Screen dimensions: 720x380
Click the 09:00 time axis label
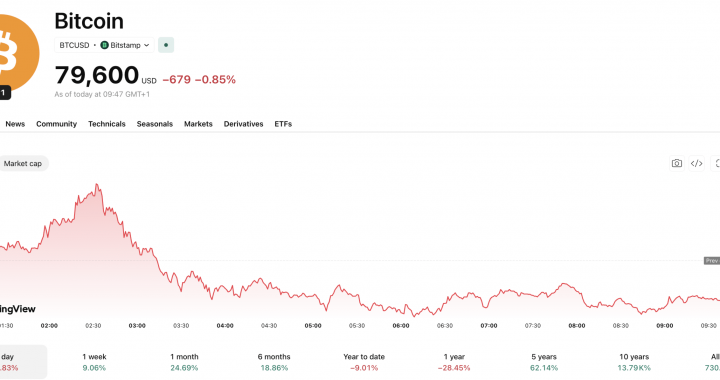click(x=664, y=325)
